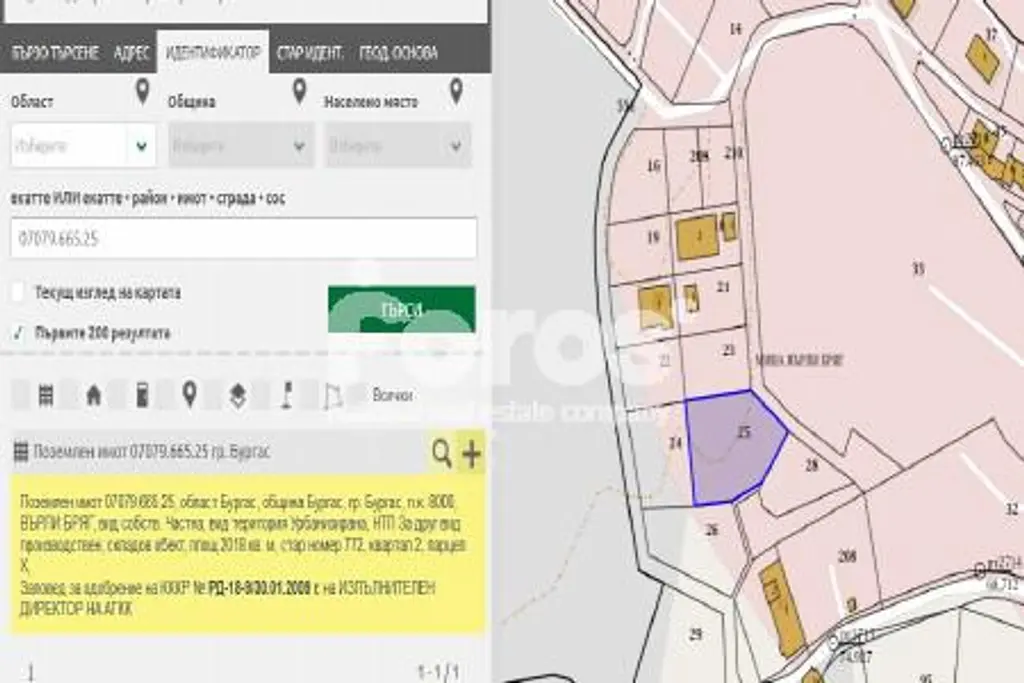Click the location pin next to Населено място
The image size is (1024, 683).
[456, 94]
